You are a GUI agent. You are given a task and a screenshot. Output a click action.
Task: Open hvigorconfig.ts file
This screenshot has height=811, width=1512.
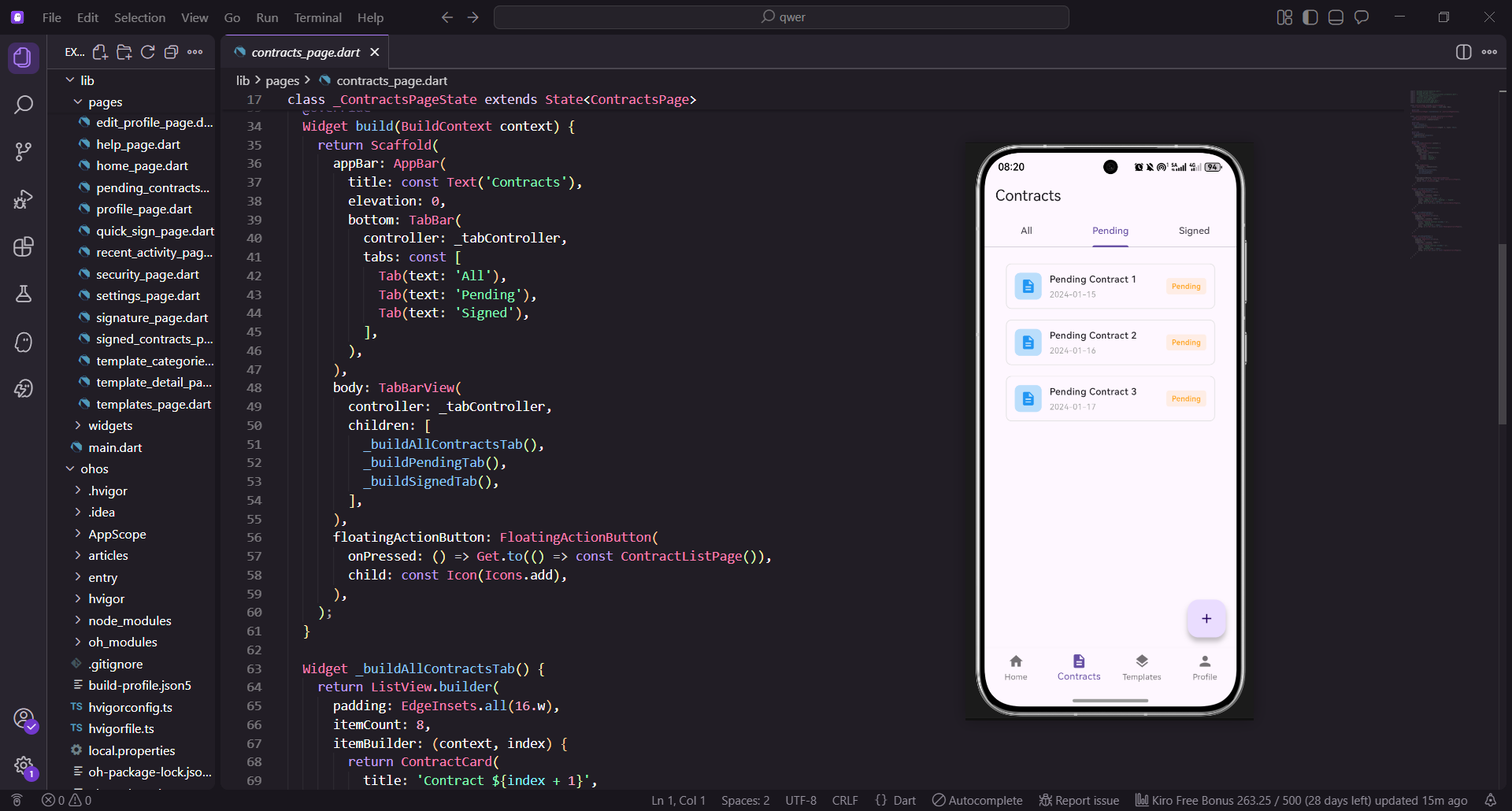[130, 707]
